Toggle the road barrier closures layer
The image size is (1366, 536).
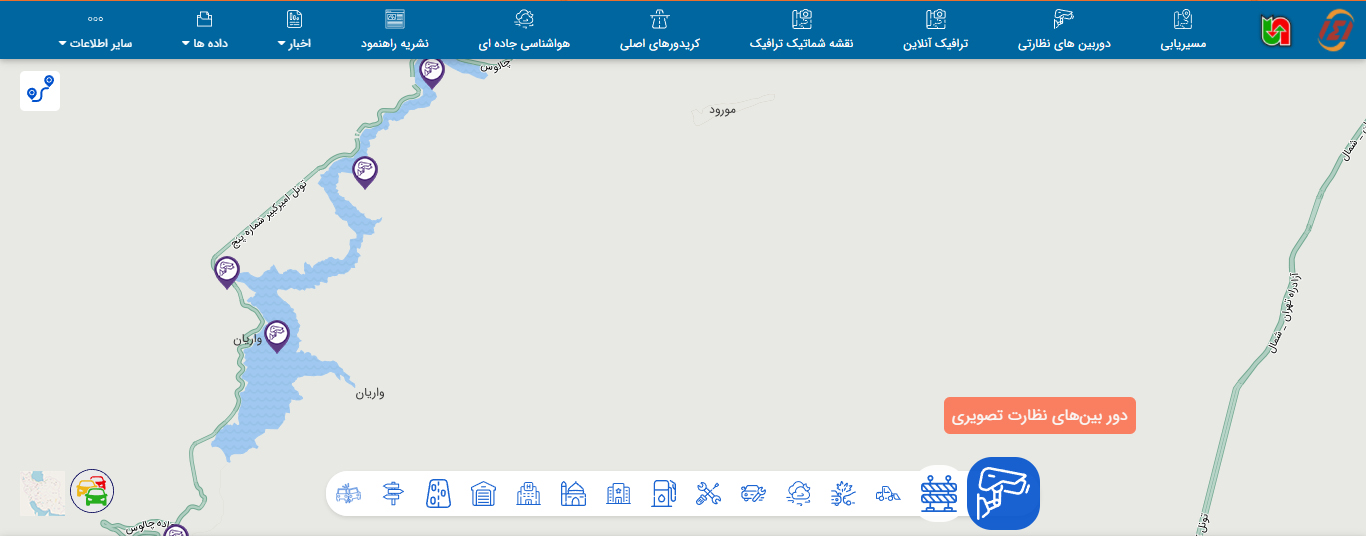point(939,493)
